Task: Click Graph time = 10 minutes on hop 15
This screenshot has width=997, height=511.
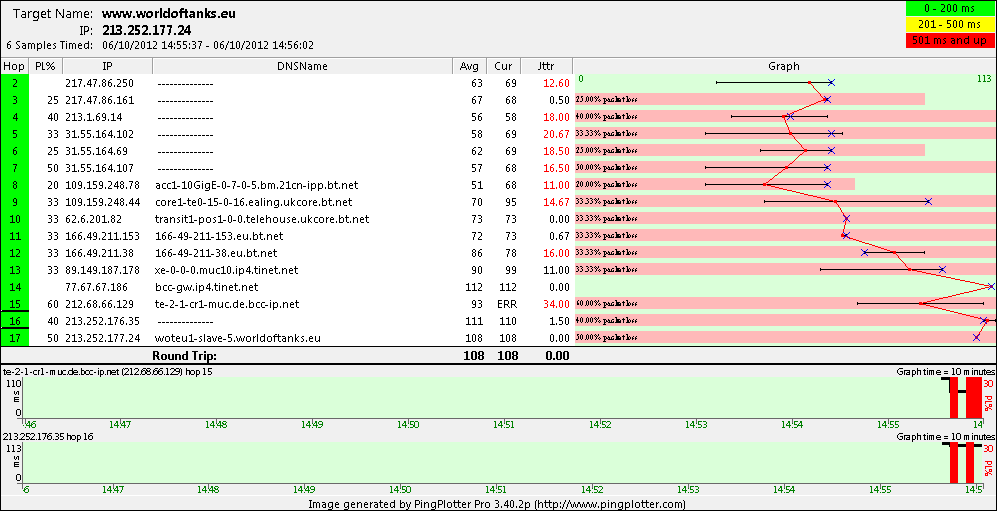Action: [945, 371]
